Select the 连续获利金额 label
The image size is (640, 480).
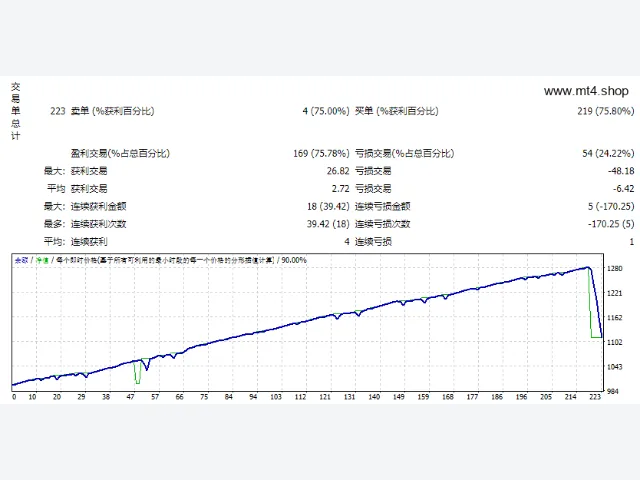pos(98,207)
